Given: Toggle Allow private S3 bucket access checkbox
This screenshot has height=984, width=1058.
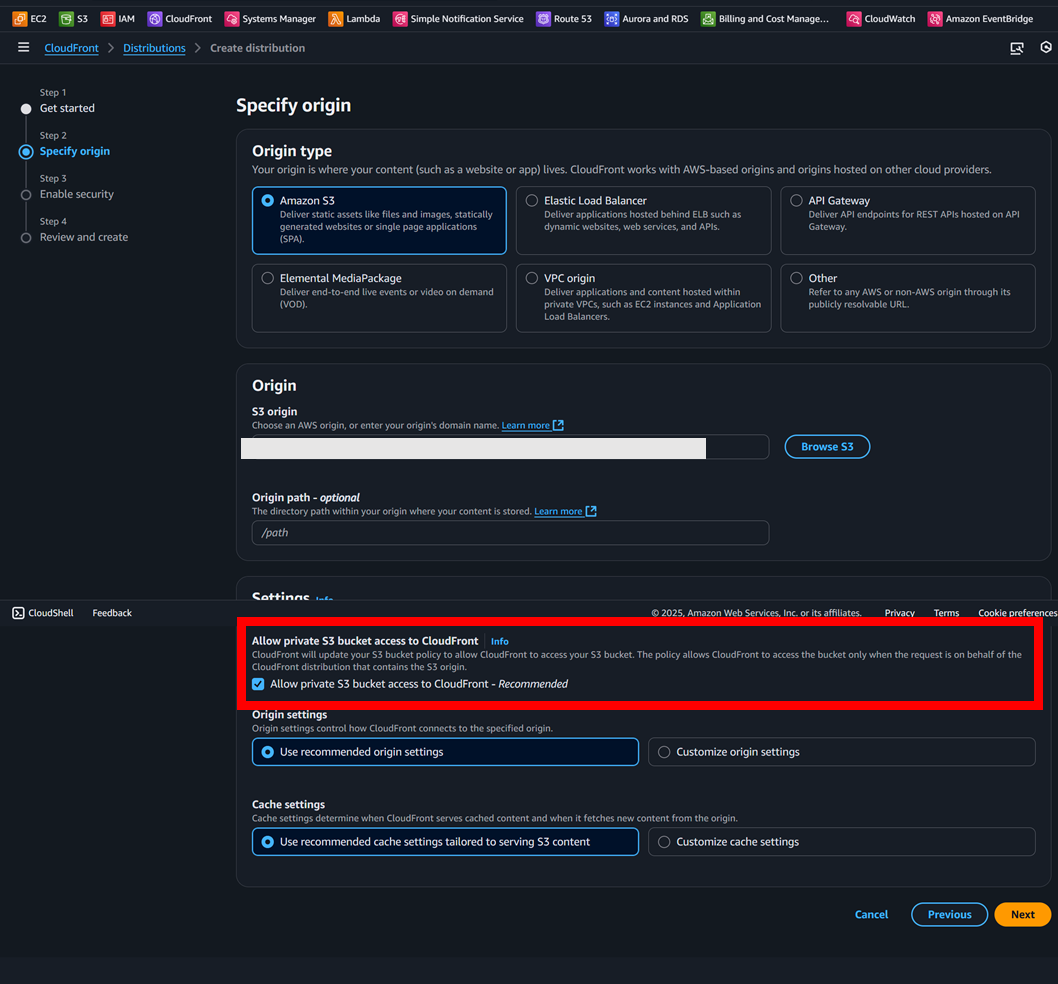Looking at the screenshot, I should (x=258, y=684).
